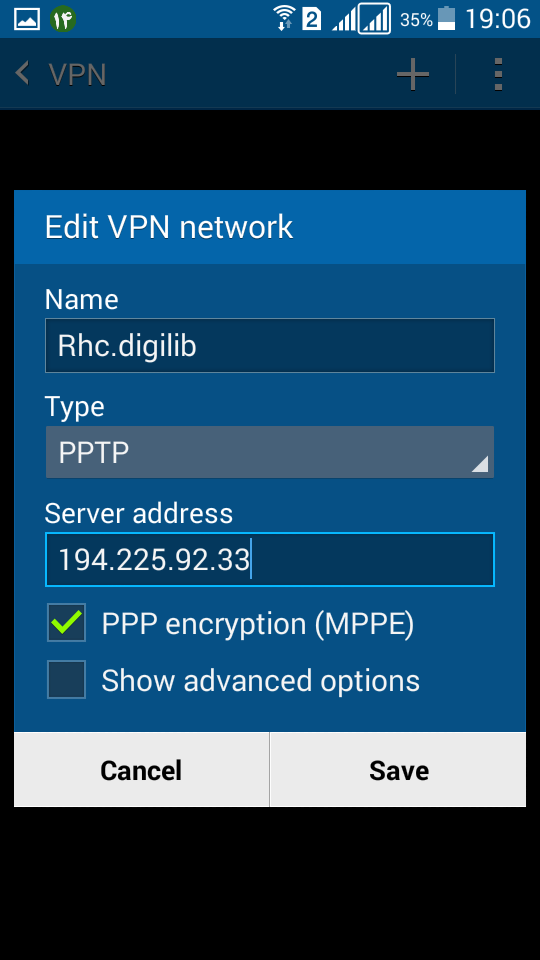Tap the picture notification icon in status bar
540x960 pixels.
pos(26,19)
